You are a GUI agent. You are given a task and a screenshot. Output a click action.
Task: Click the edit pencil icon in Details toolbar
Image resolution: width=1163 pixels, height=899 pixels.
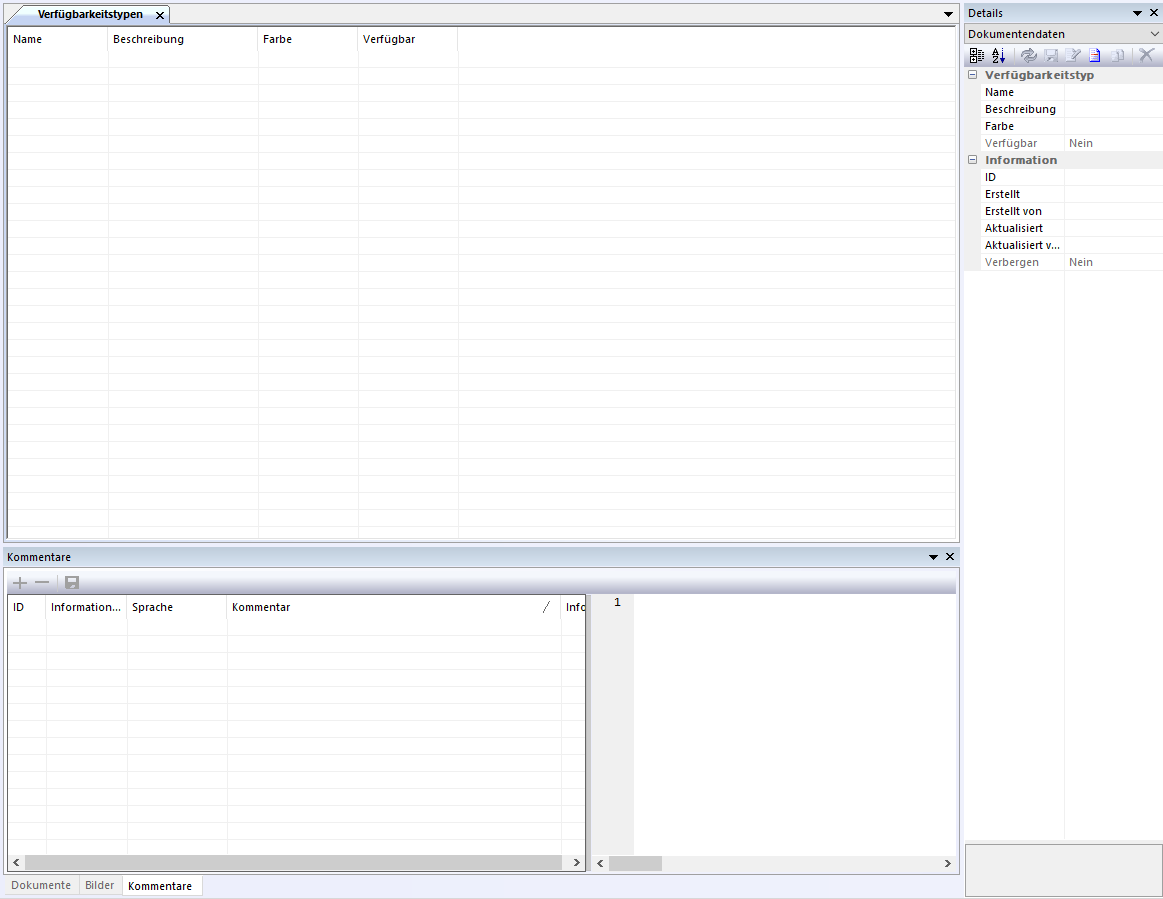[x=1074, y=56]
